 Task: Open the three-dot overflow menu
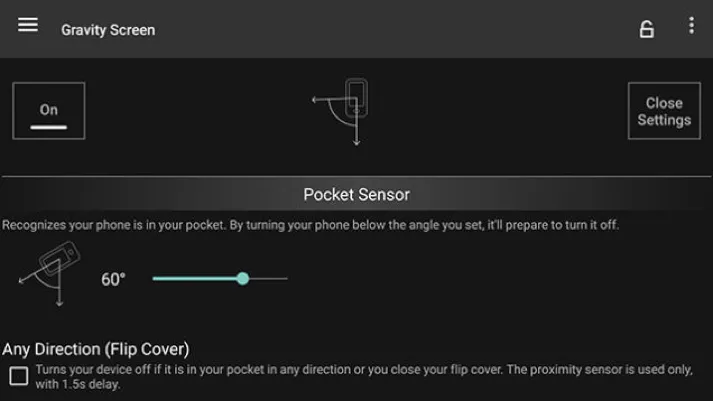pos(691,27)
